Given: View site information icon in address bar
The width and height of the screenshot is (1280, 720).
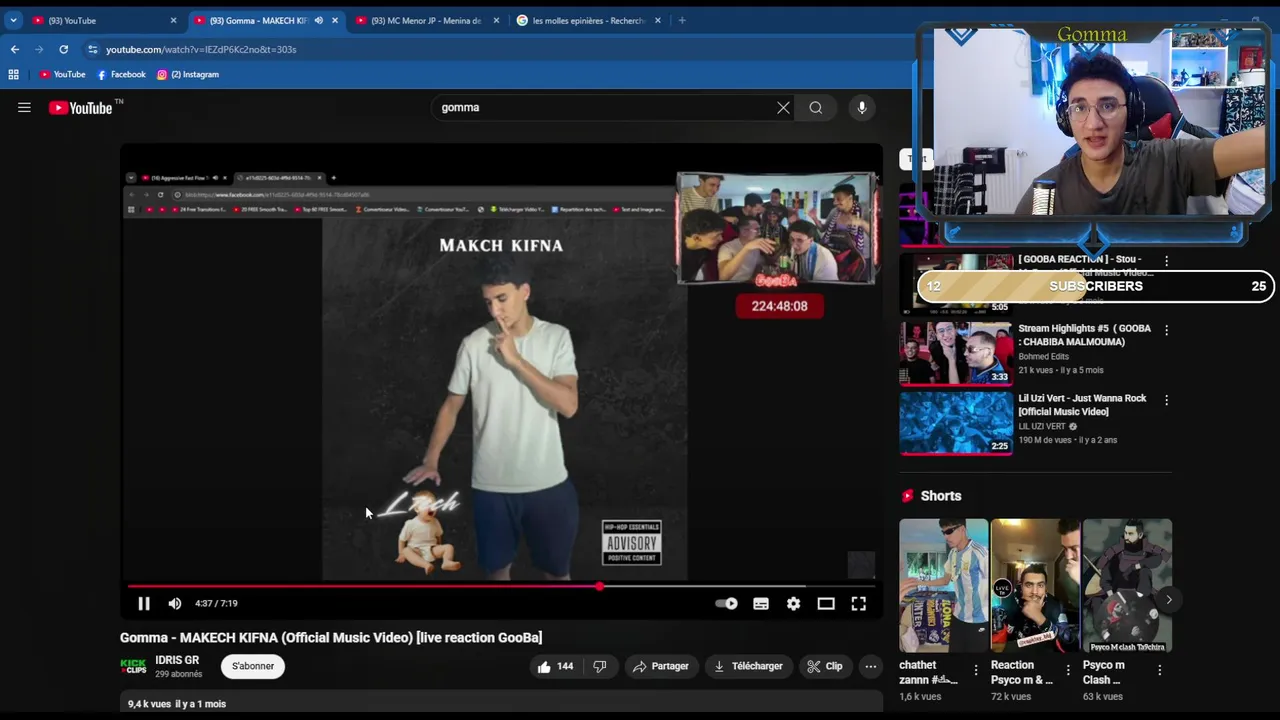Looking at the screenshot, I should [92, 49].
